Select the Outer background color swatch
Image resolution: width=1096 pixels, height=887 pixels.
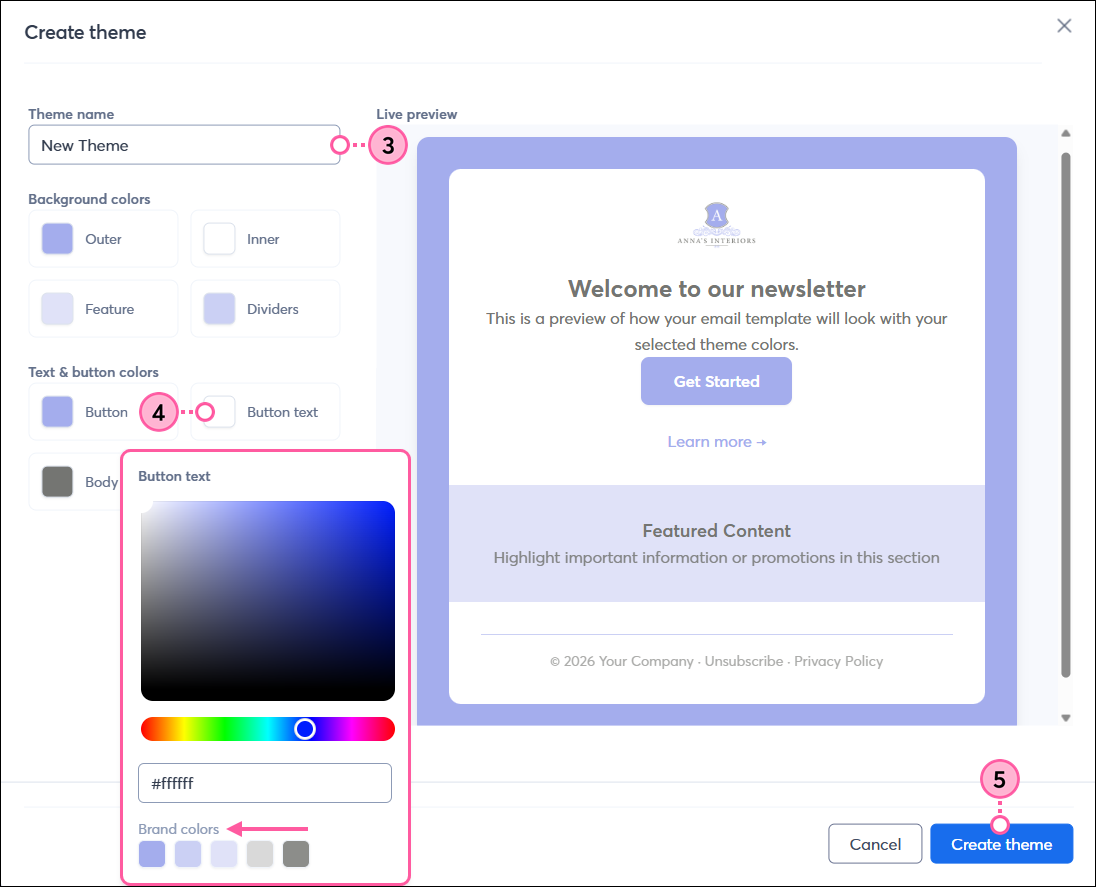[57, 238]
